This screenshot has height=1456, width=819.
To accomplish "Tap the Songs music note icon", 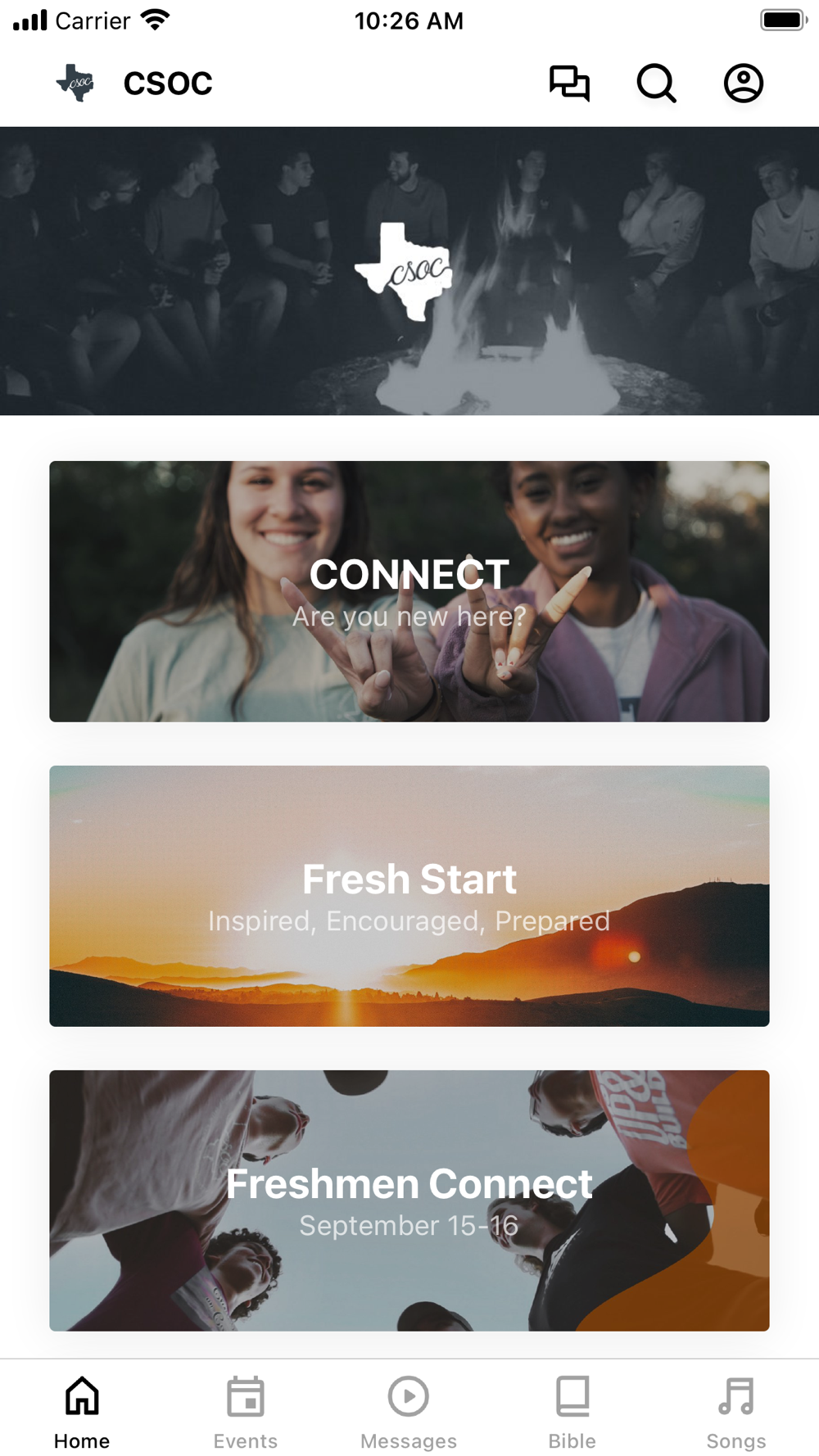I will tap(735, 1396).
